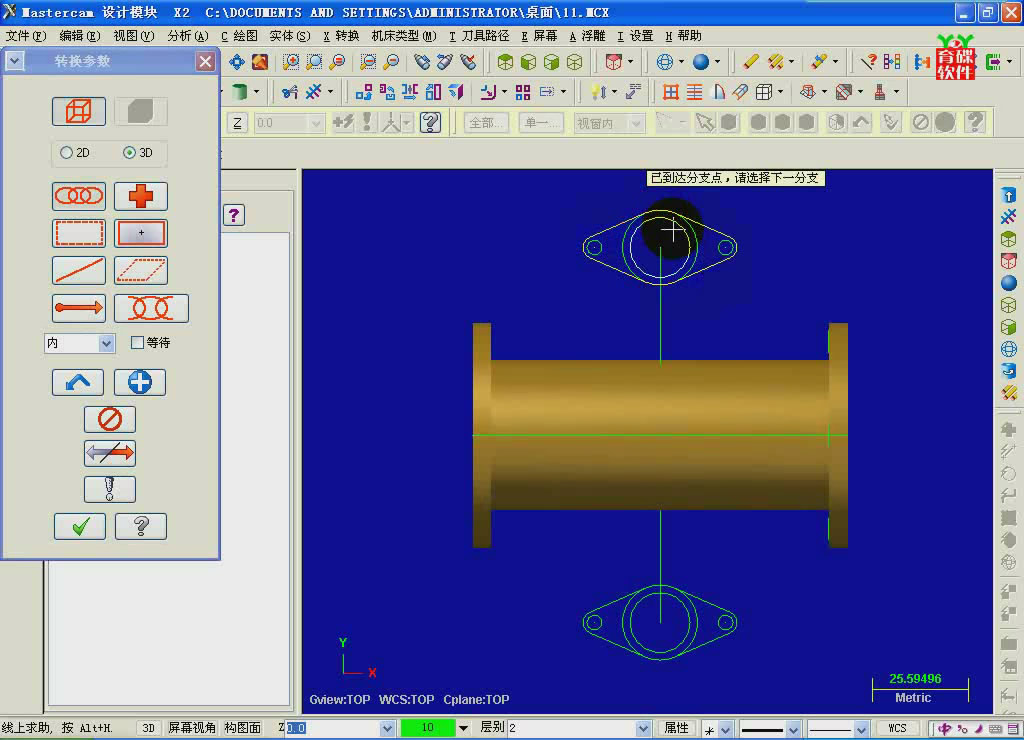Click the rectangular array four-squares icon
This screenshot has width=1024, height=740.
[x=522, y=92]
